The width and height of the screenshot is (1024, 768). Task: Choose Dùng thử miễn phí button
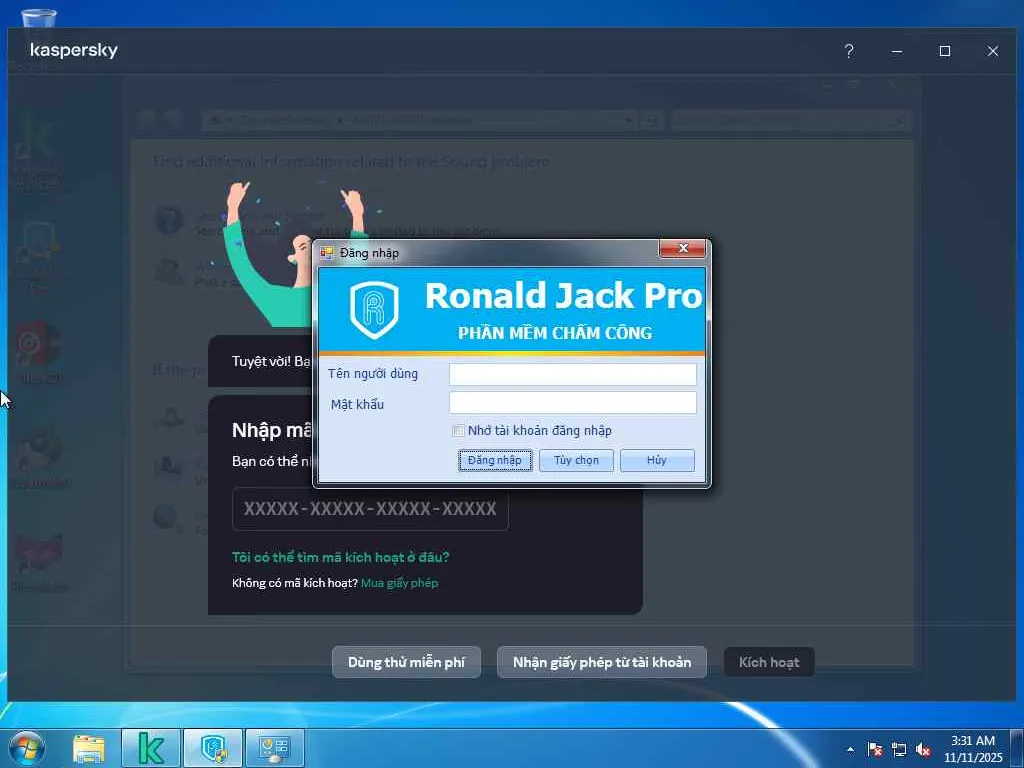406,662
